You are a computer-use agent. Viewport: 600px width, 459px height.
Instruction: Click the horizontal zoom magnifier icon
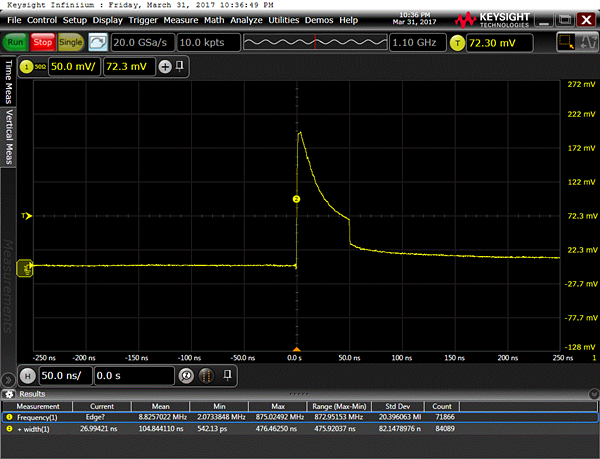[186, 376]
